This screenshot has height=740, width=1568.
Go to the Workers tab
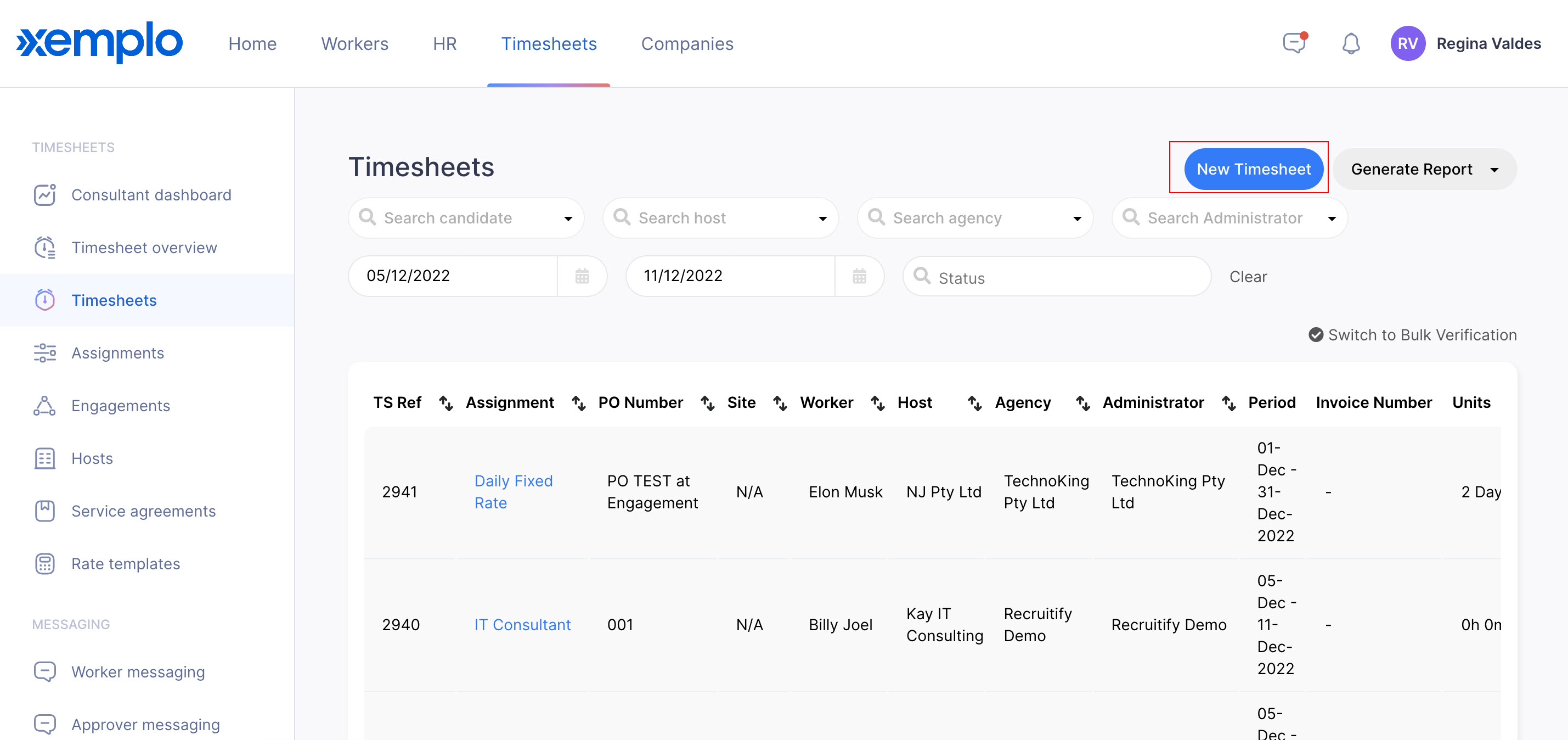[x=354, y=44]
